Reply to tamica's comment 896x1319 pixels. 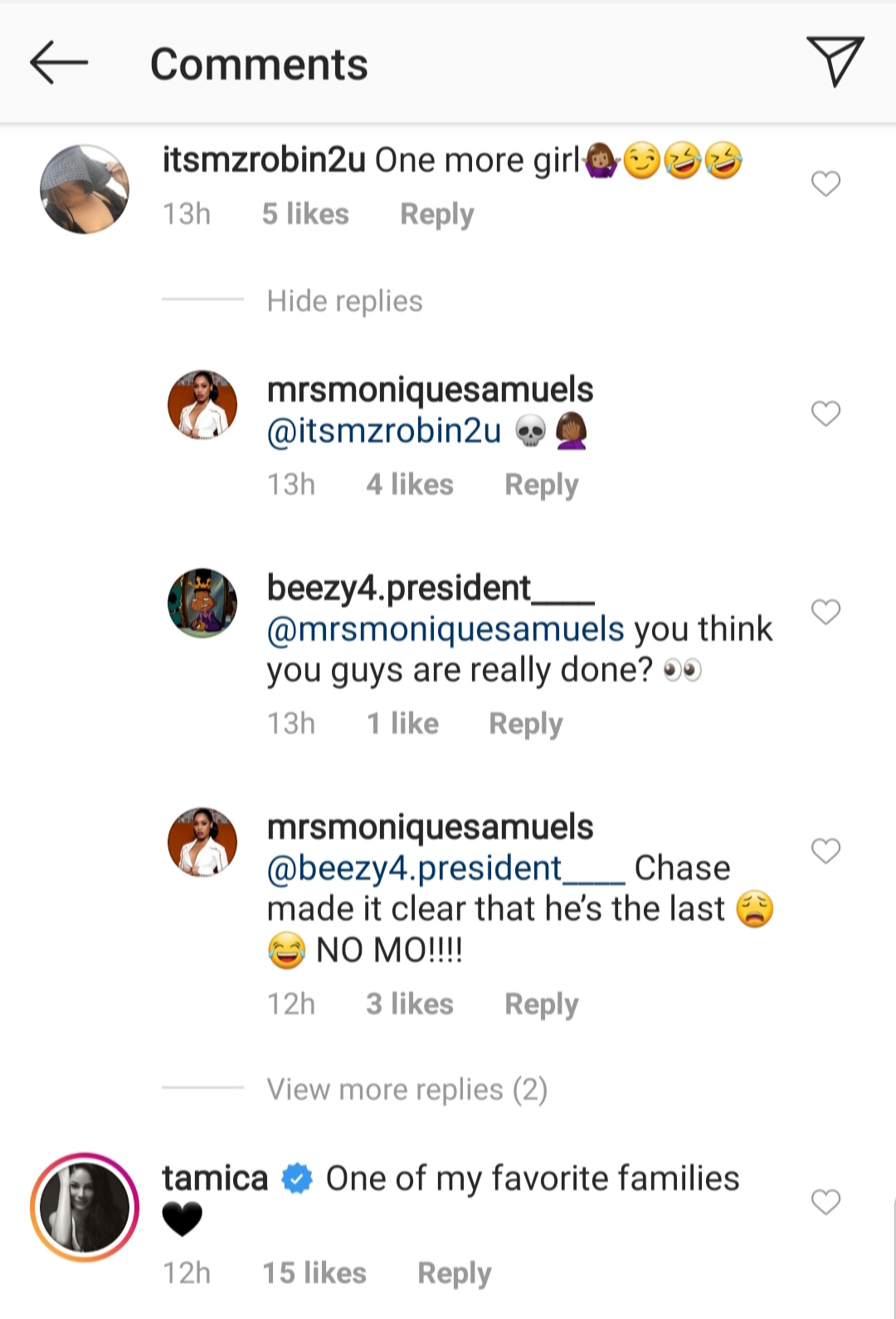click(x=454, y=1273)
